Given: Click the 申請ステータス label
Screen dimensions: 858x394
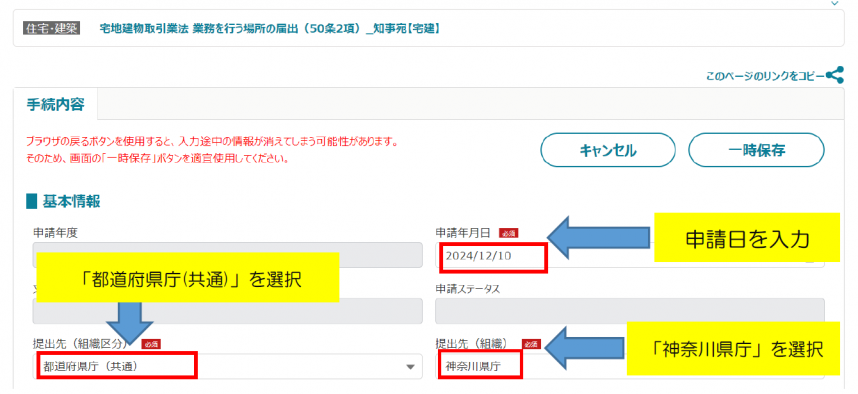Looking at the screenshot, I should 467,289.
